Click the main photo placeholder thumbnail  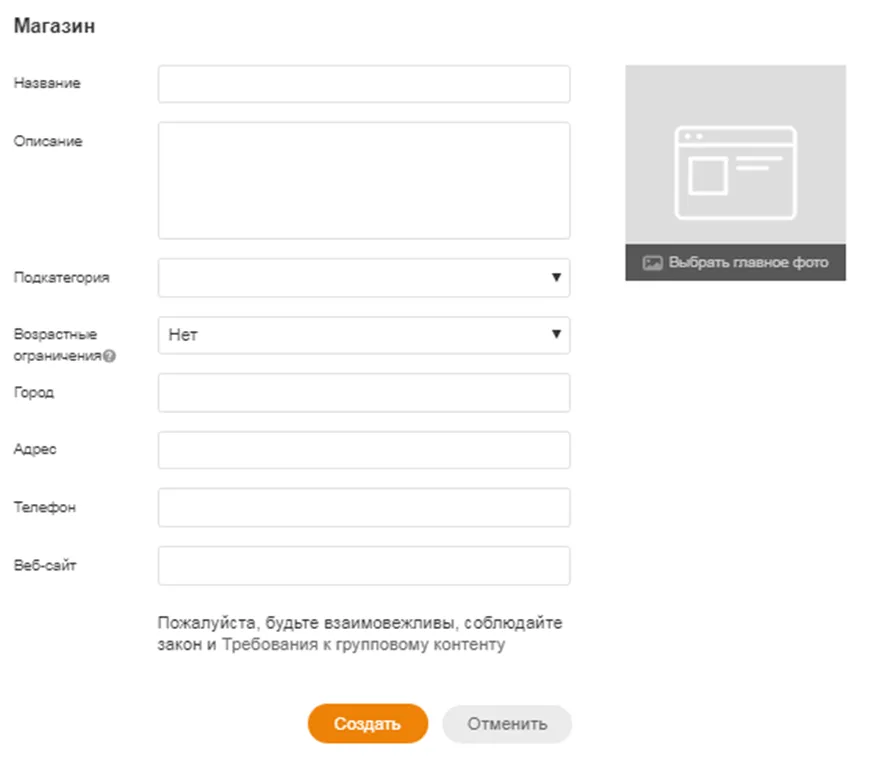735,155
